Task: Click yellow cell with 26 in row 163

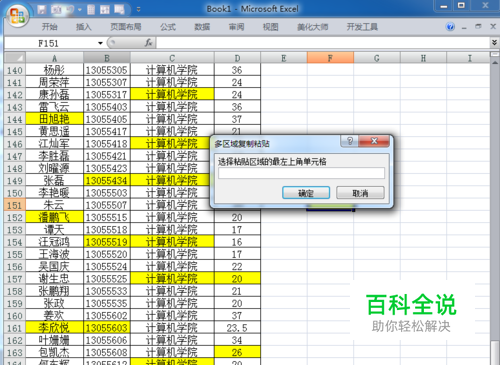Action: pyautogui.click(x=237, y=353)
